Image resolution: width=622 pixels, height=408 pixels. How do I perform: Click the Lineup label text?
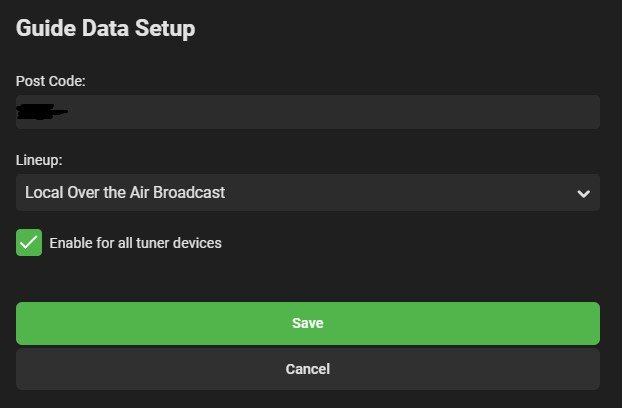click(40, 159)
